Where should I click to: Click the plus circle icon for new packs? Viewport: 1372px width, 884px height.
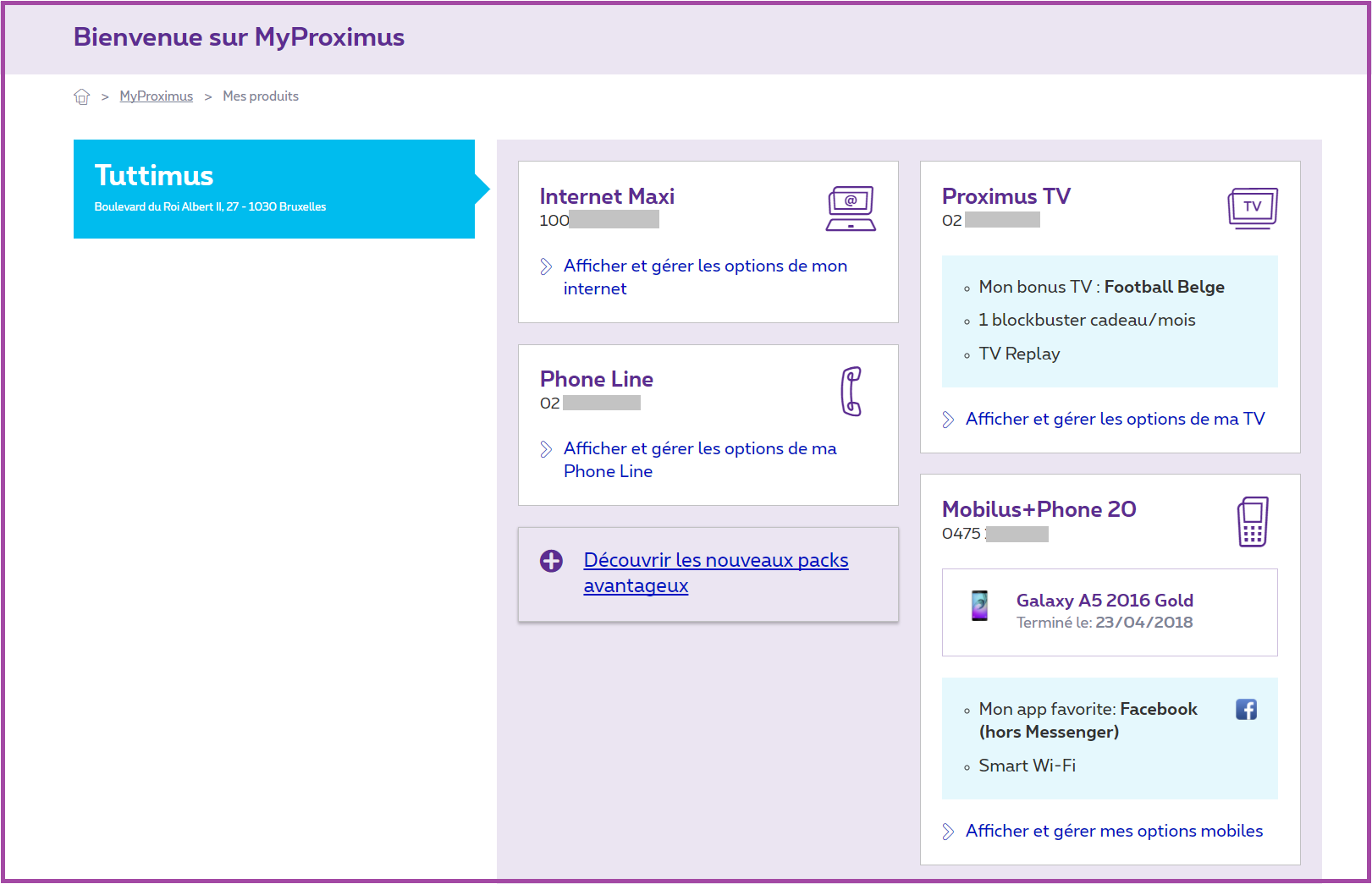pyautogui.click(x=551, y=561)
